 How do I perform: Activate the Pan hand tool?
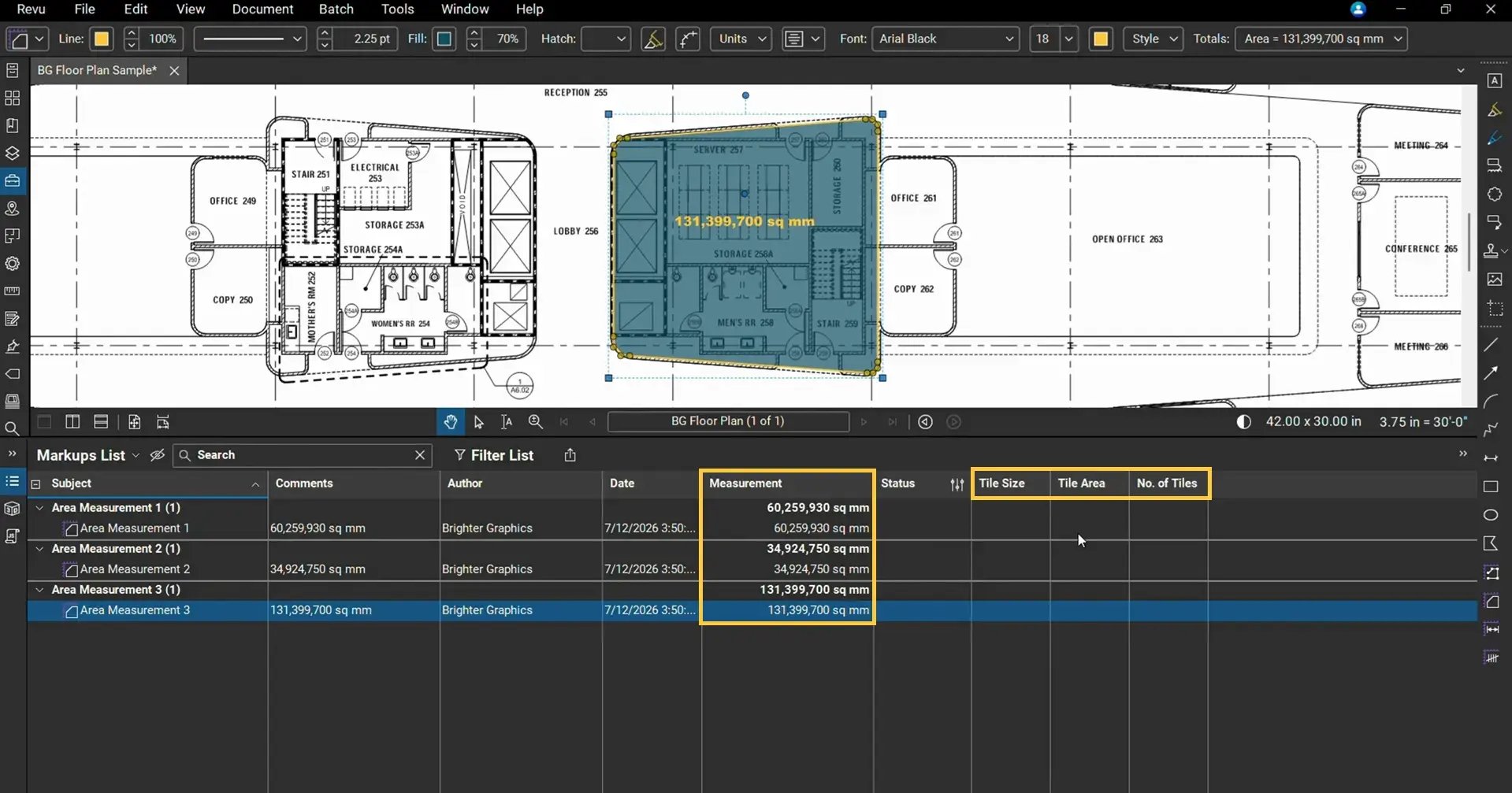450,422
